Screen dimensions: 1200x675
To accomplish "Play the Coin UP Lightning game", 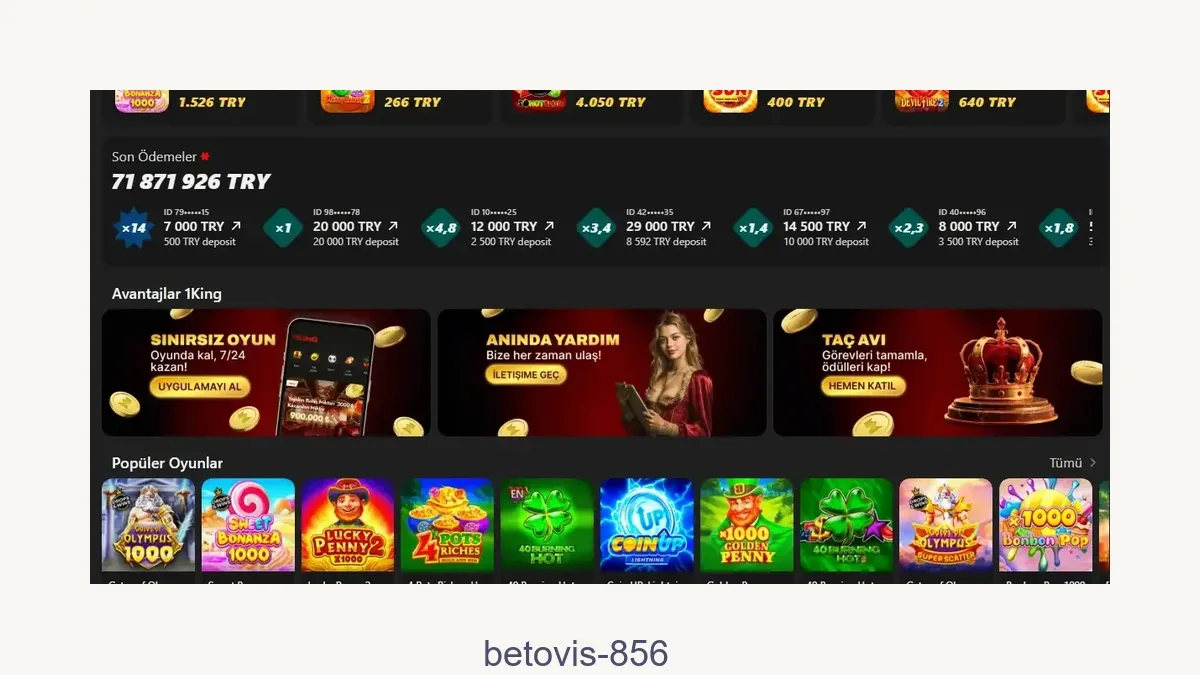I will pos(647,525).
